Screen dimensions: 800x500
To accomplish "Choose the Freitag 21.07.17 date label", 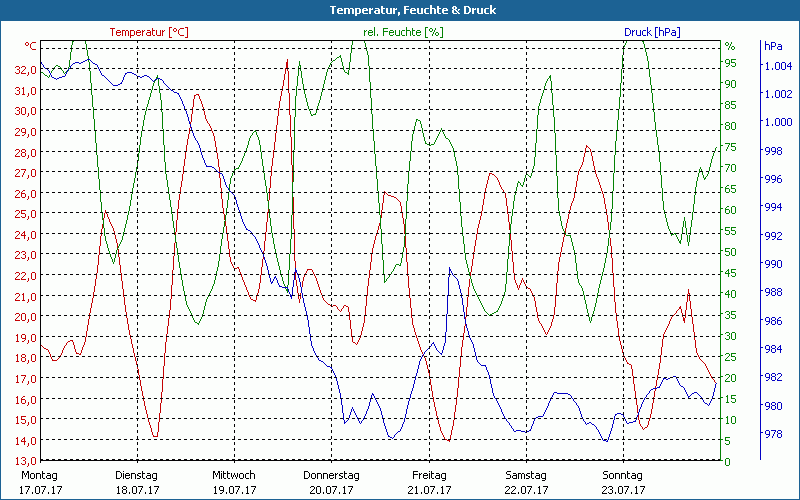I will click(x=428, y=483).
